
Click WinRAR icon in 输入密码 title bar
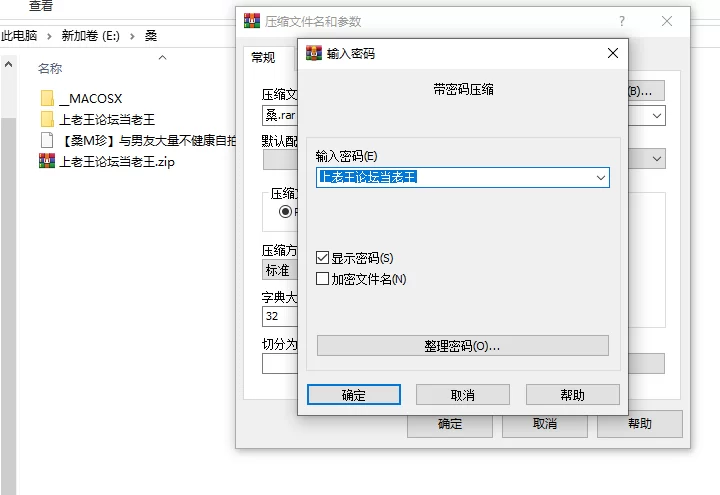pos(313,54)
